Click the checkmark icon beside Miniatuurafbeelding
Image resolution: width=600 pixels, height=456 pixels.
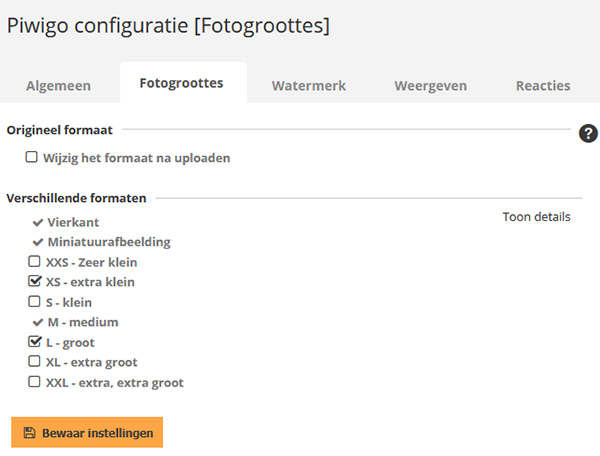(x=38, y=242)
